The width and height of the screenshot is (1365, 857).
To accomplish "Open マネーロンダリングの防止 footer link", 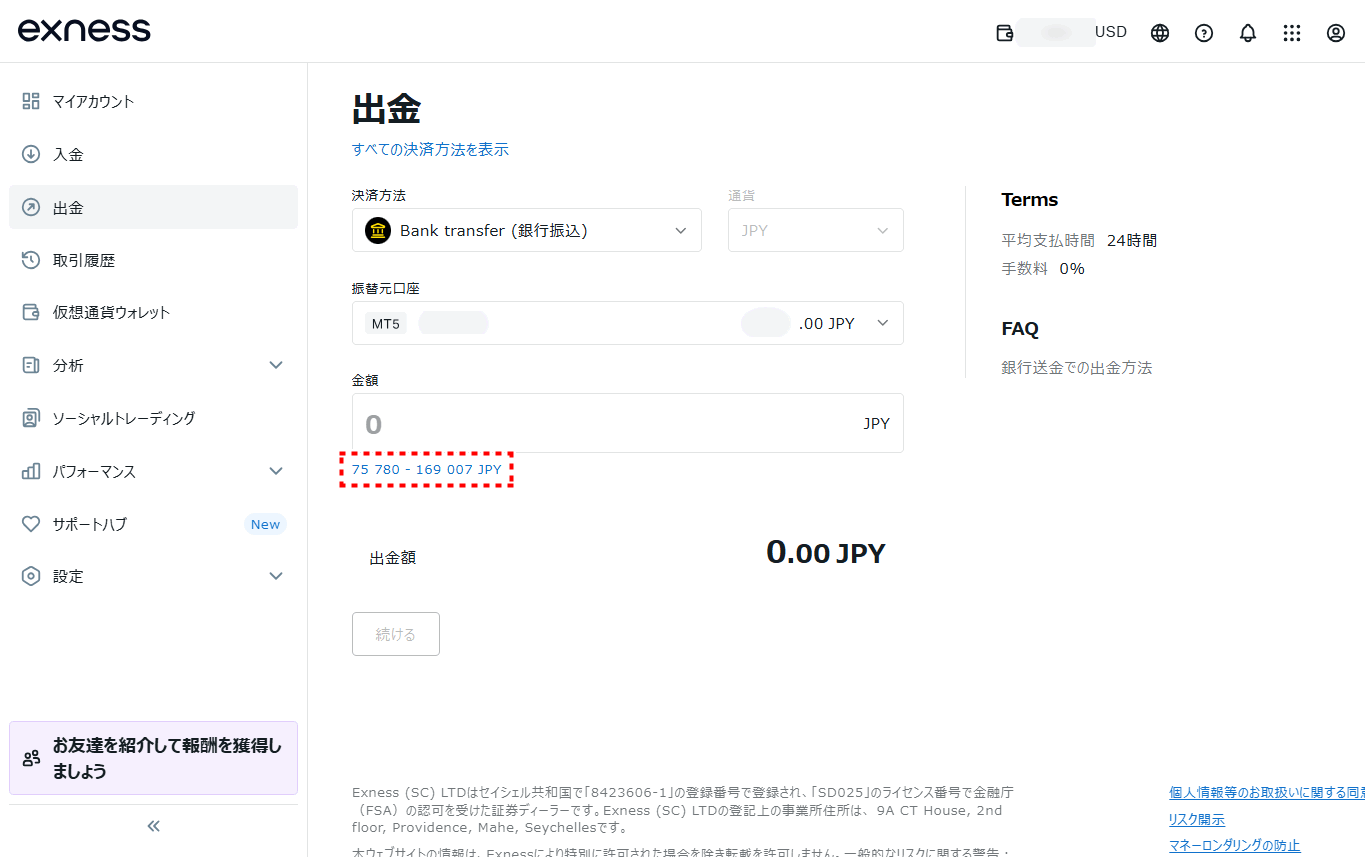I will [1235, 846].
